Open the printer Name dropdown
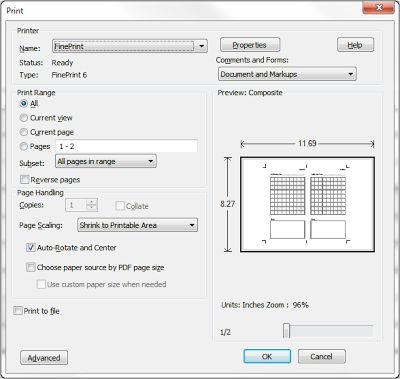Viewport: 400px width, 379px height. (x=130, y=46)
